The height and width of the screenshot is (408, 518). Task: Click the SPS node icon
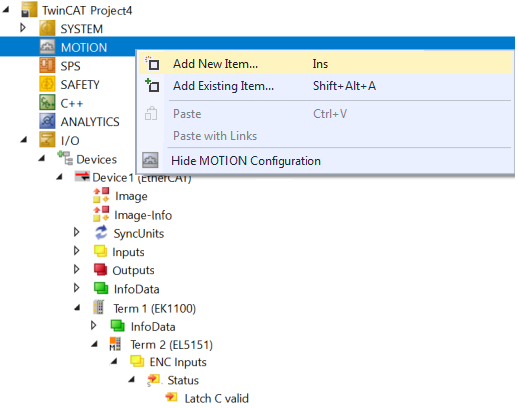point(47,65)
